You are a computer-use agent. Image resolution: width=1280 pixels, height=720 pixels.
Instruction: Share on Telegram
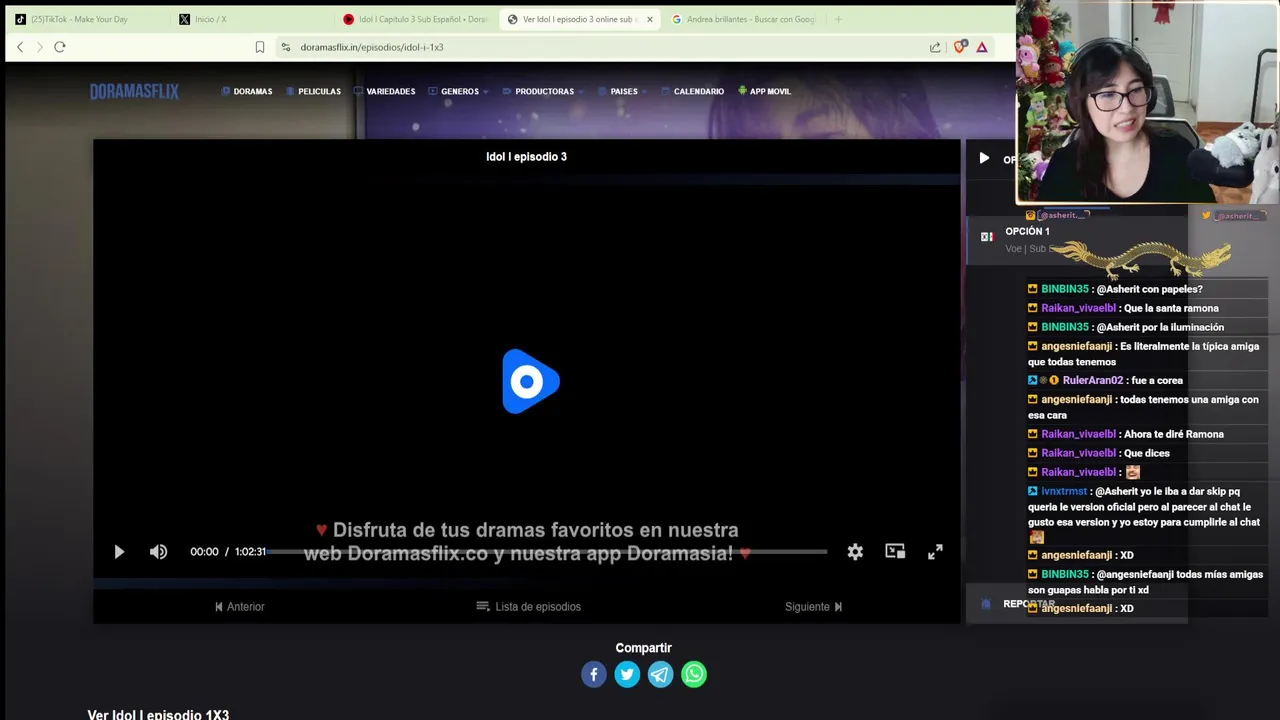(660, 674)
